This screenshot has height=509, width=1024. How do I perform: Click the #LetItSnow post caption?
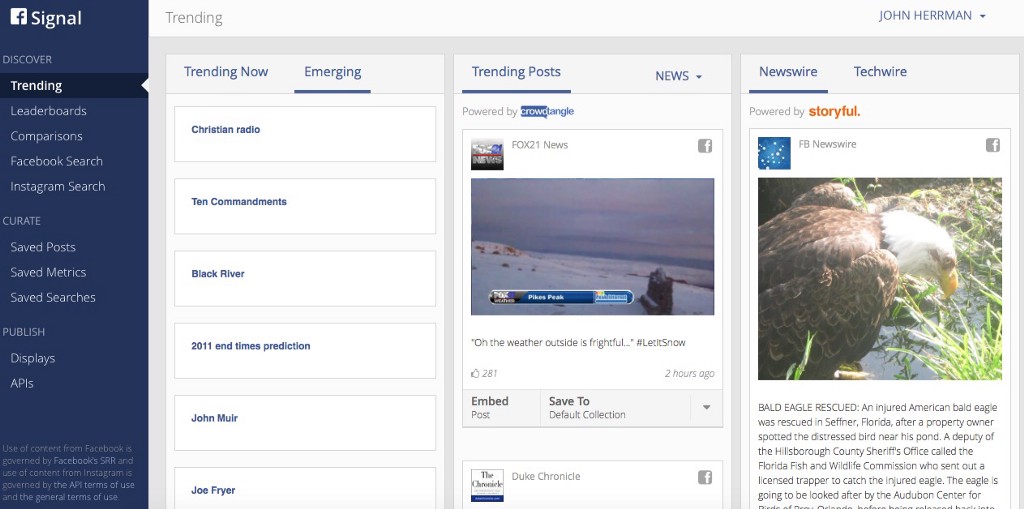[x=578, y=342]
